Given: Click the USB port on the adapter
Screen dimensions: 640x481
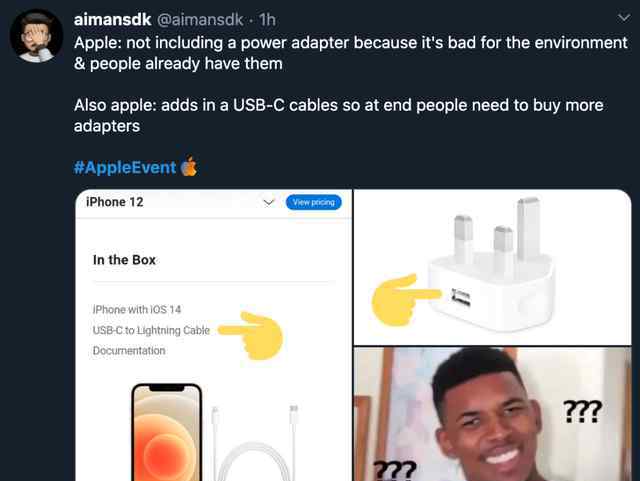Looking at the screenshot, I should tap(461, 298).
